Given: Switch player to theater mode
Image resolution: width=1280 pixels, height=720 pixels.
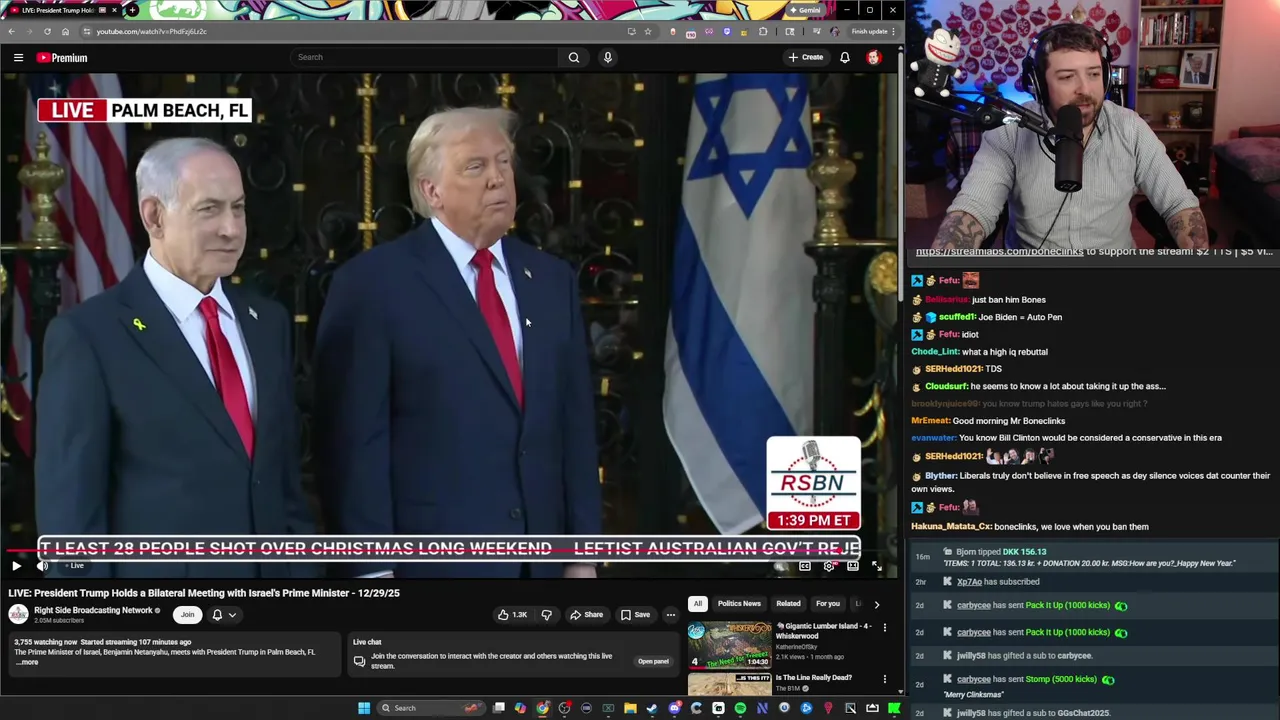Looking at the screenshot, I should coord(852,566).
